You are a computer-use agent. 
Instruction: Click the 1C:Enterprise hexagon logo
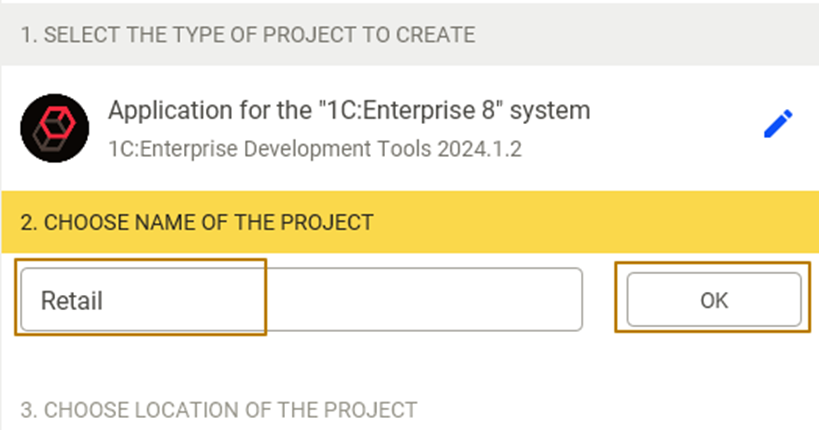[54, 129]
